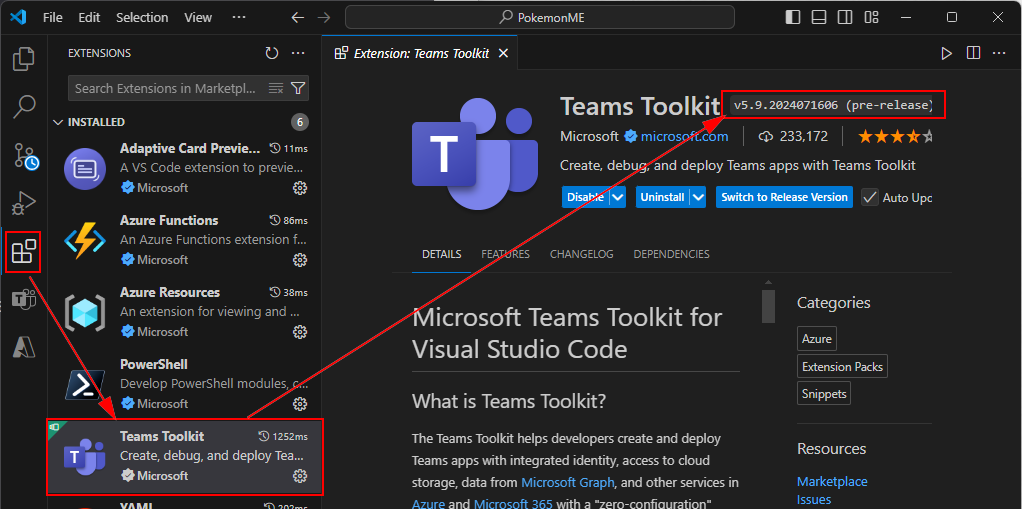
Task: Refresh the extensions list
Action: click(272, 53)
